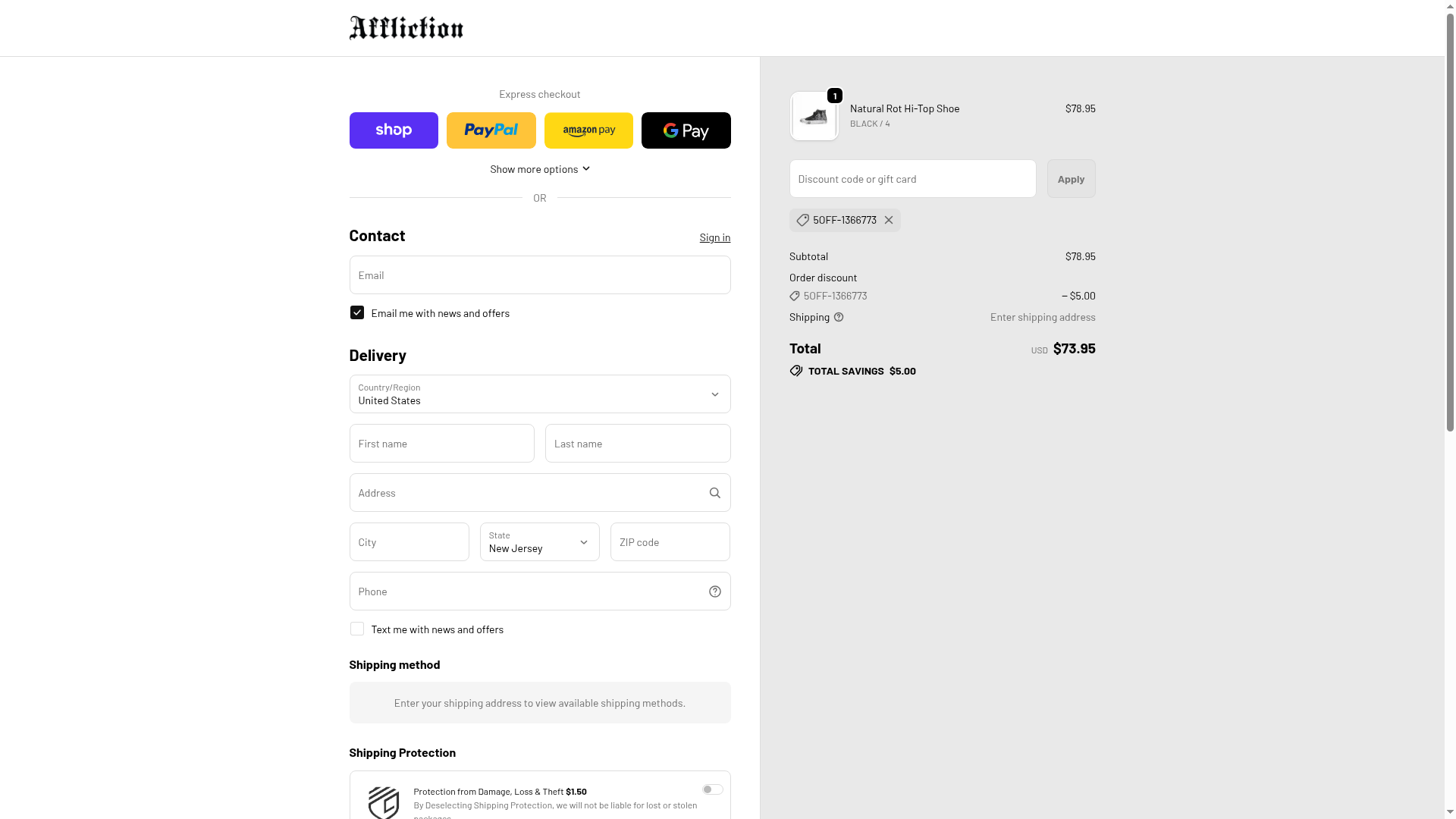Remove discount code 5OFF-1366773

click(889, 220)
